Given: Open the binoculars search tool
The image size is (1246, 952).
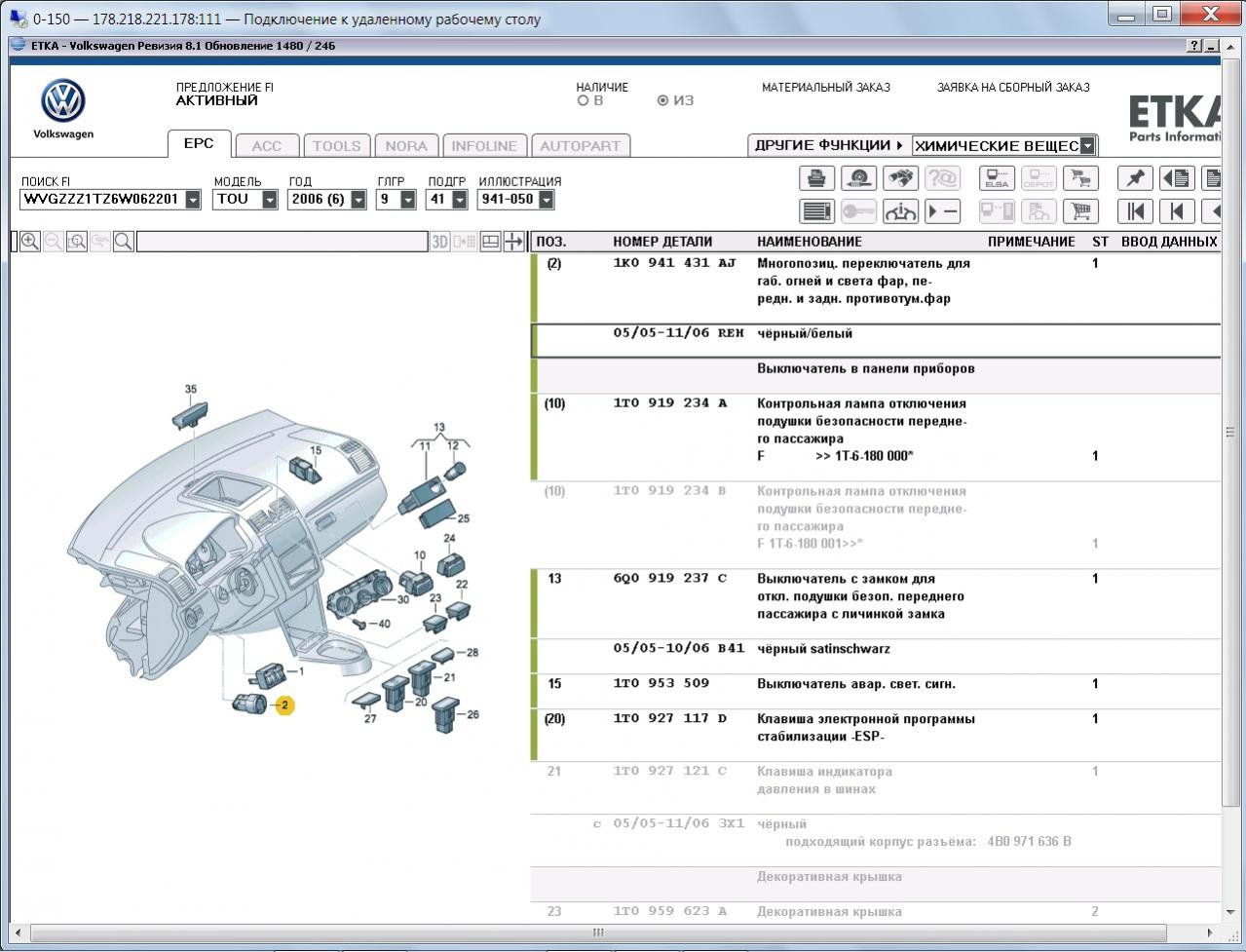Looking at the screenshot, I should click(900, 178).
